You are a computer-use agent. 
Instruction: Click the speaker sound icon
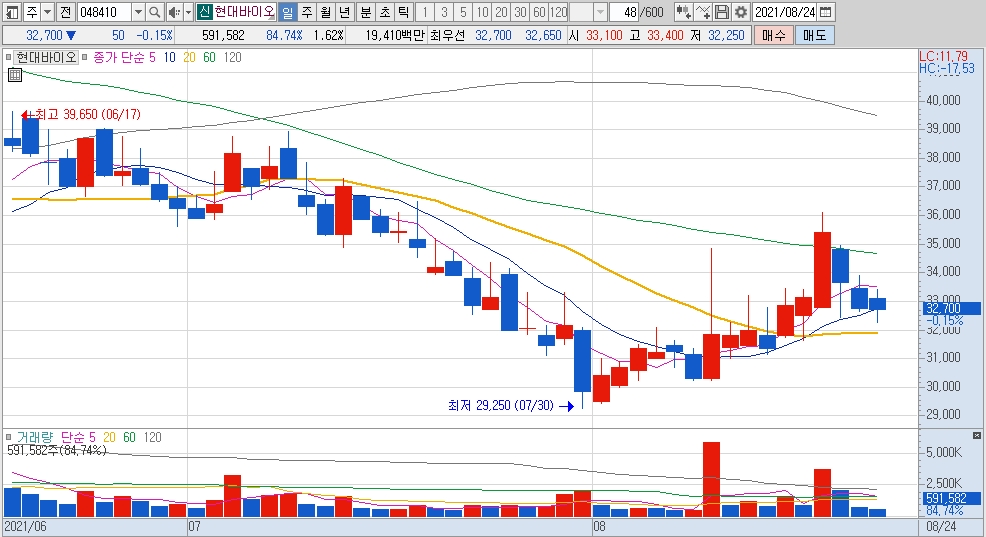pos(174,12)
